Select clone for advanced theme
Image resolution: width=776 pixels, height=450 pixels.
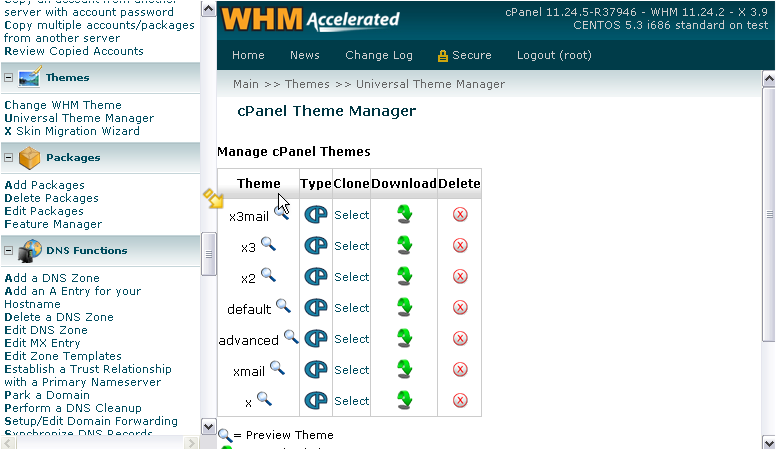tap(351, 339)
